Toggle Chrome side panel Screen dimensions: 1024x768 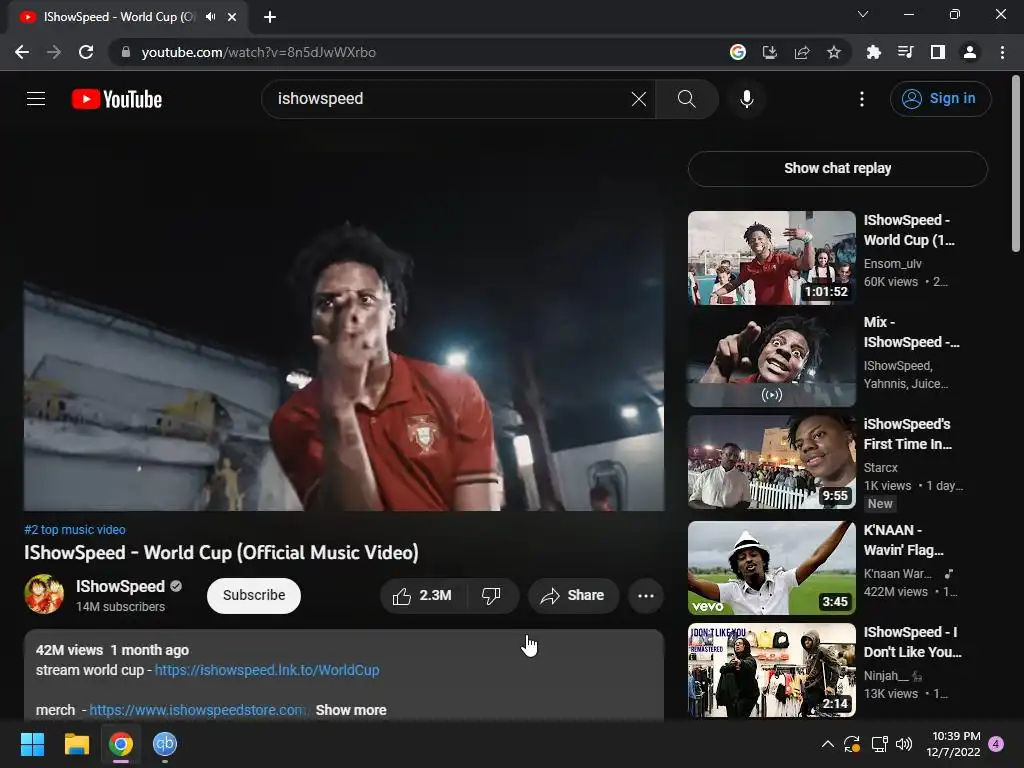[x=937, y=52]
